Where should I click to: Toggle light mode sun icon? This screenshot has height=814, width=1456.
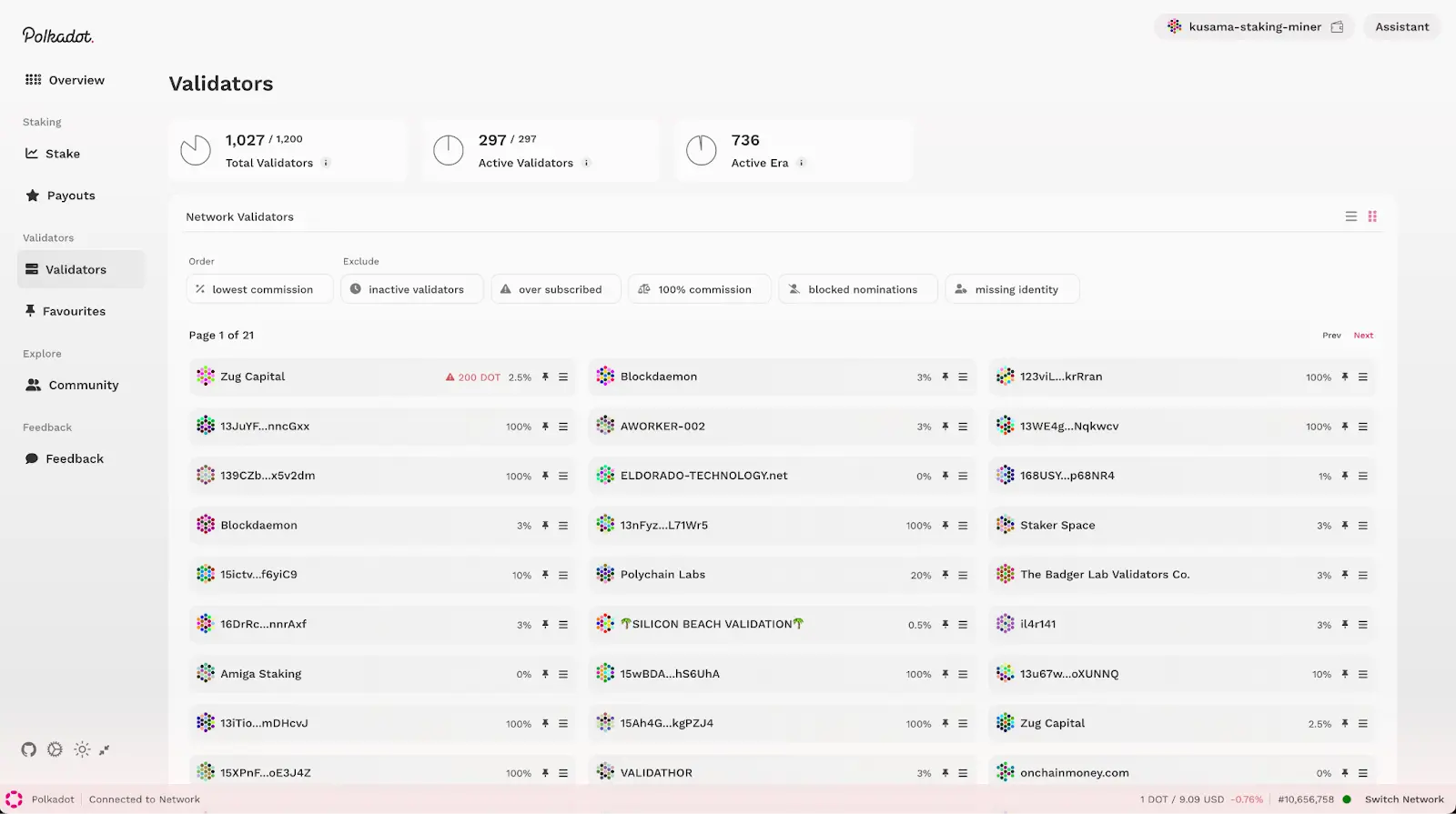click(82, 749)
